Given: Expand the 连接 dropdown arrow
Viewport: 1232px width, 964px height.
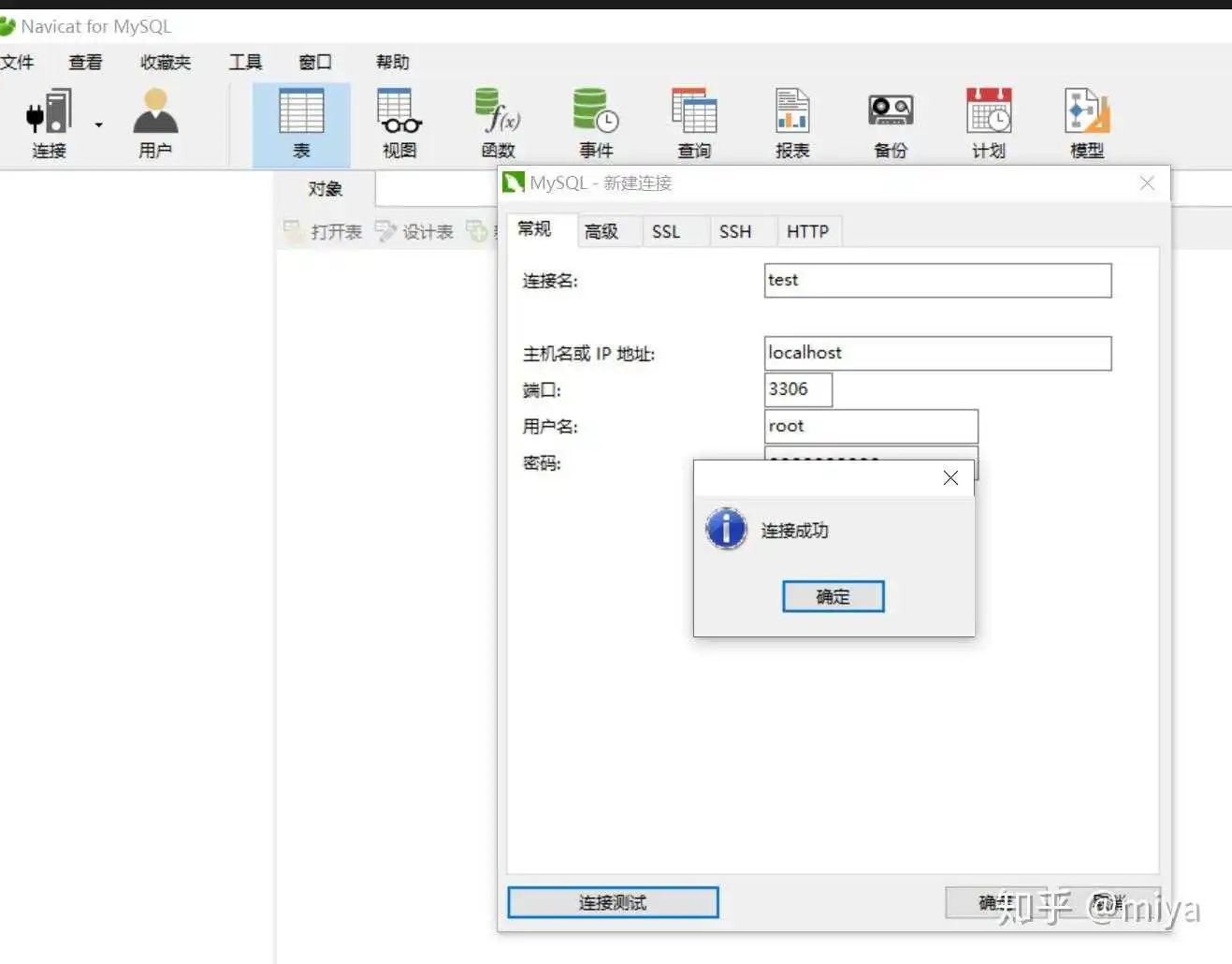Looking at the screenshot, I should pyautogui.click(x=99, y=124).
